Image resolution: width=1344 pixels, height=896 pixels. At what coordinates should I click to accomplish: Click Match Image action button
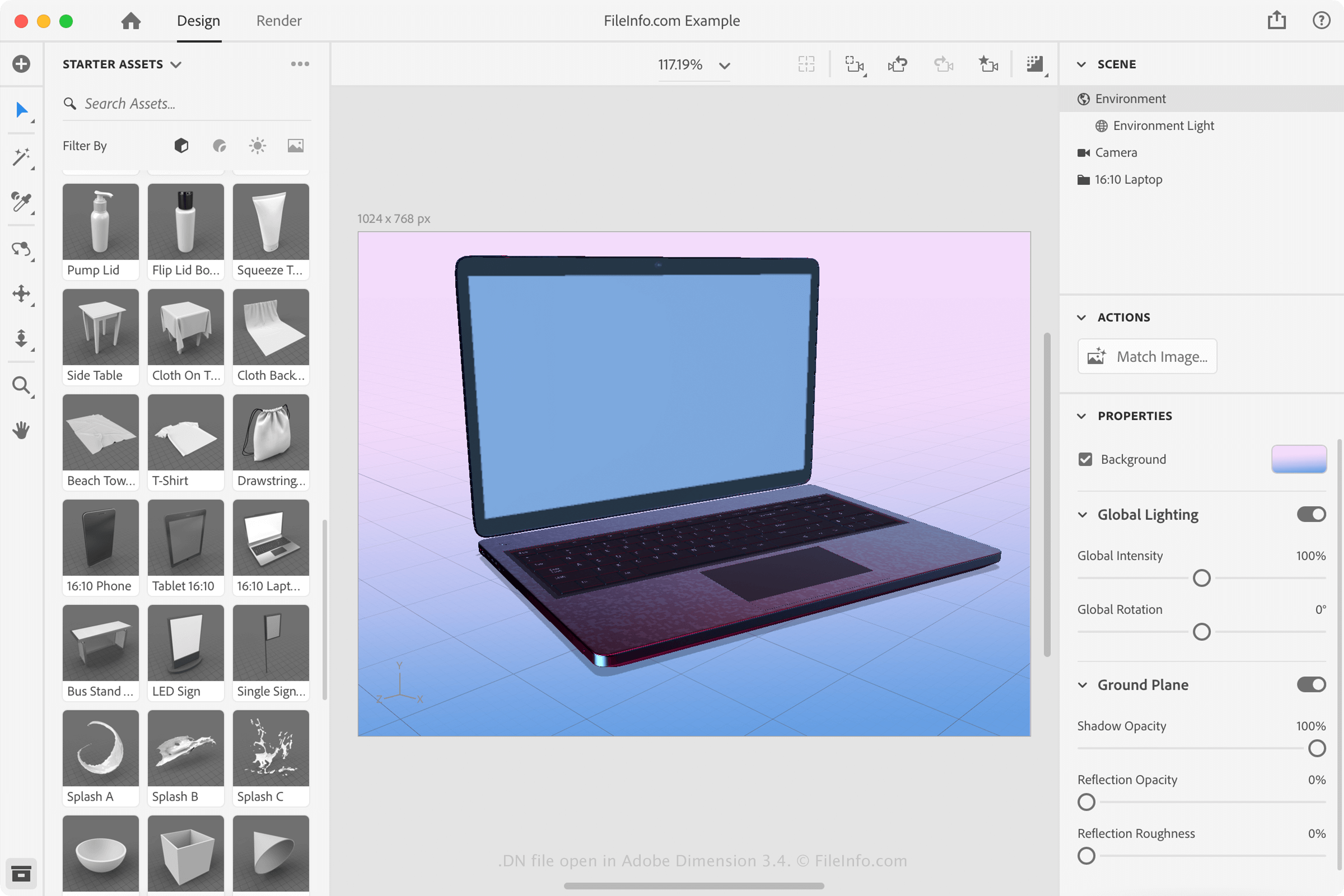point(1148,356)
